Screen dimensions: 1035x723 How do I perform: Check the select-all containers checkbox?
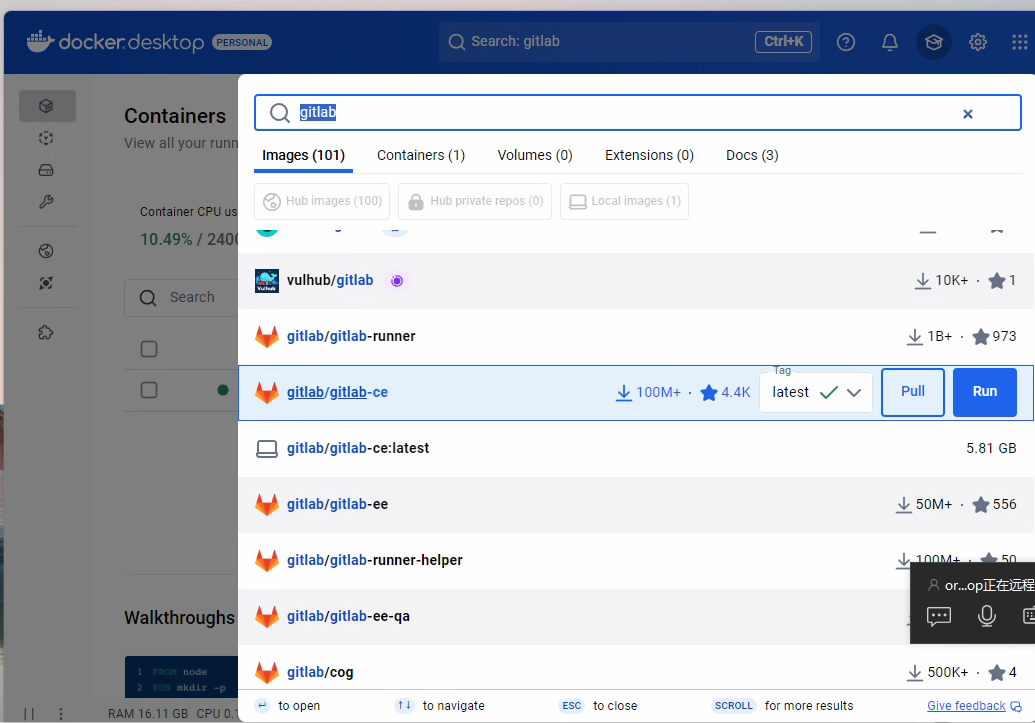[x=149, y=349]
